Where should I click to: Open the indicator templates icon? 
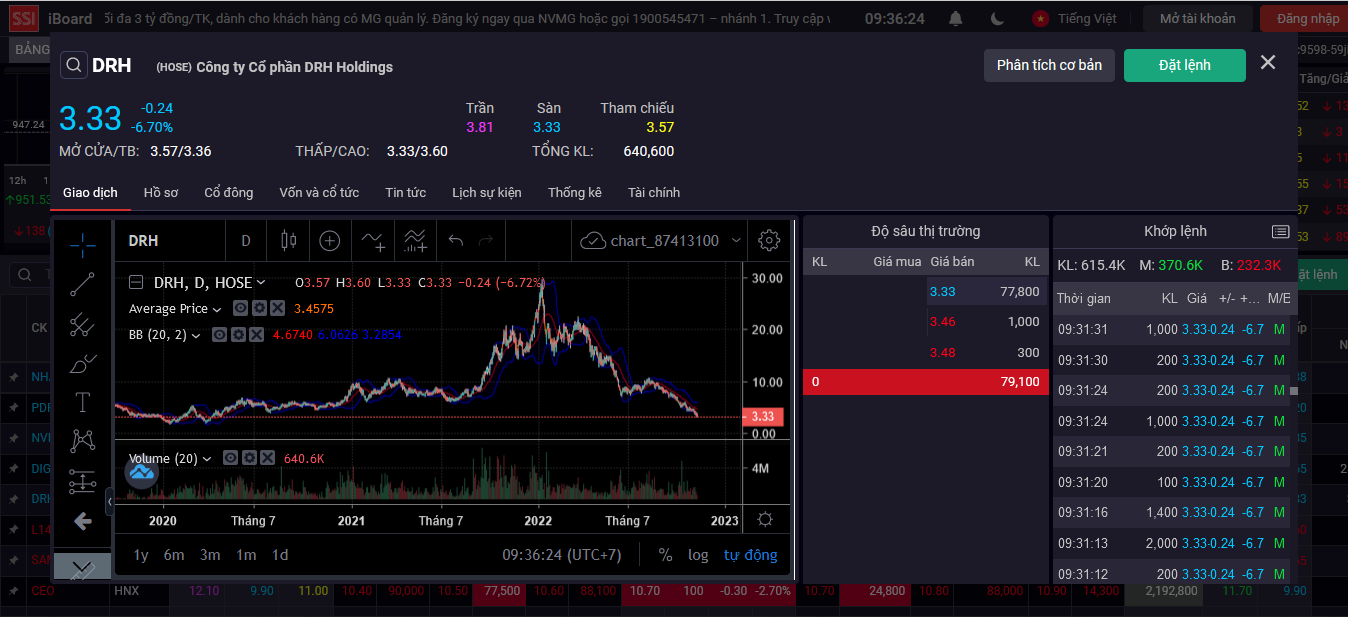(x=415, y=241)
